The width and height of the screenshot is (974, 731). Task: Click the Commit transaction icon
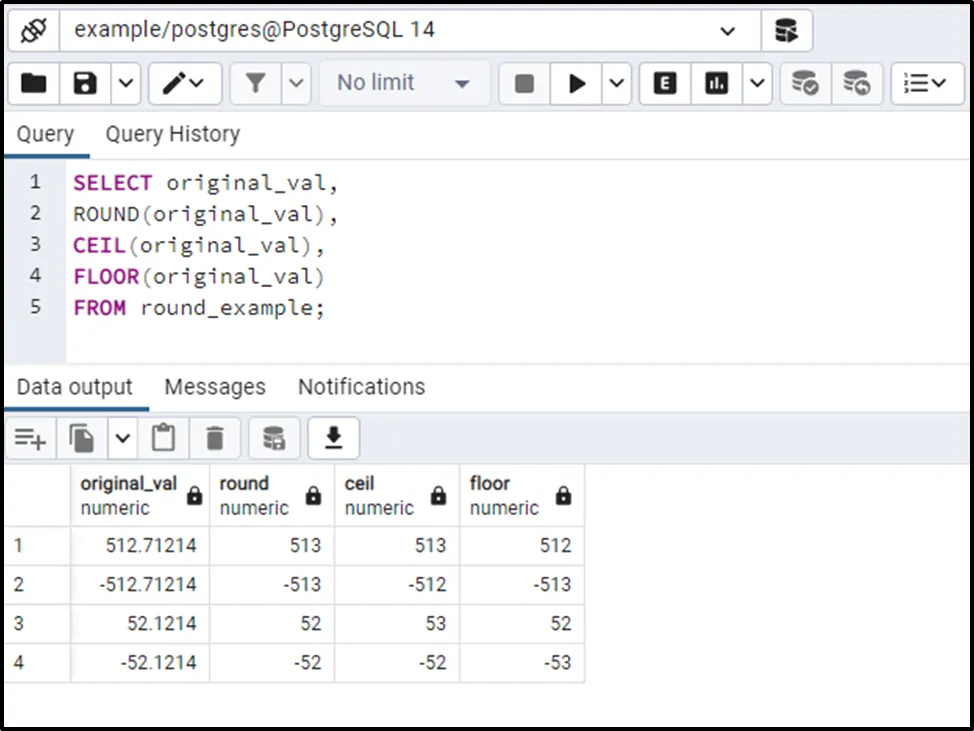click(x=805, y=83)
